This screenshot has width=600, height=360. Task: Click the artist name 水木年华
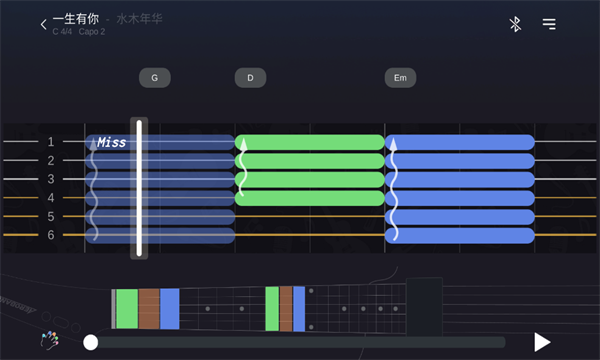point(139,19)
